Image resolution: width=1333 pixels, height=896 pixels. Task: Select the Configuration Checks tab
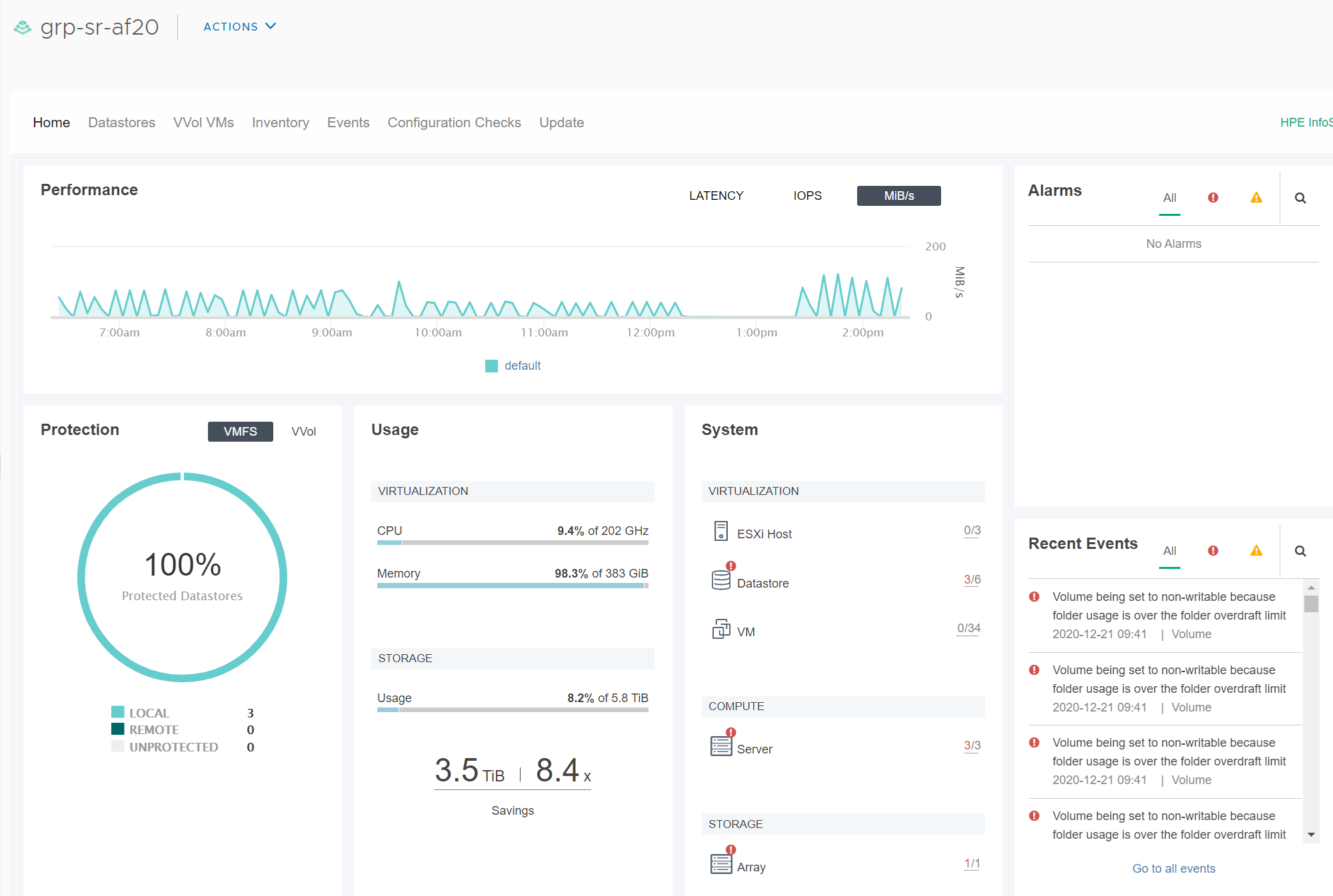click(x=455, y=123)
